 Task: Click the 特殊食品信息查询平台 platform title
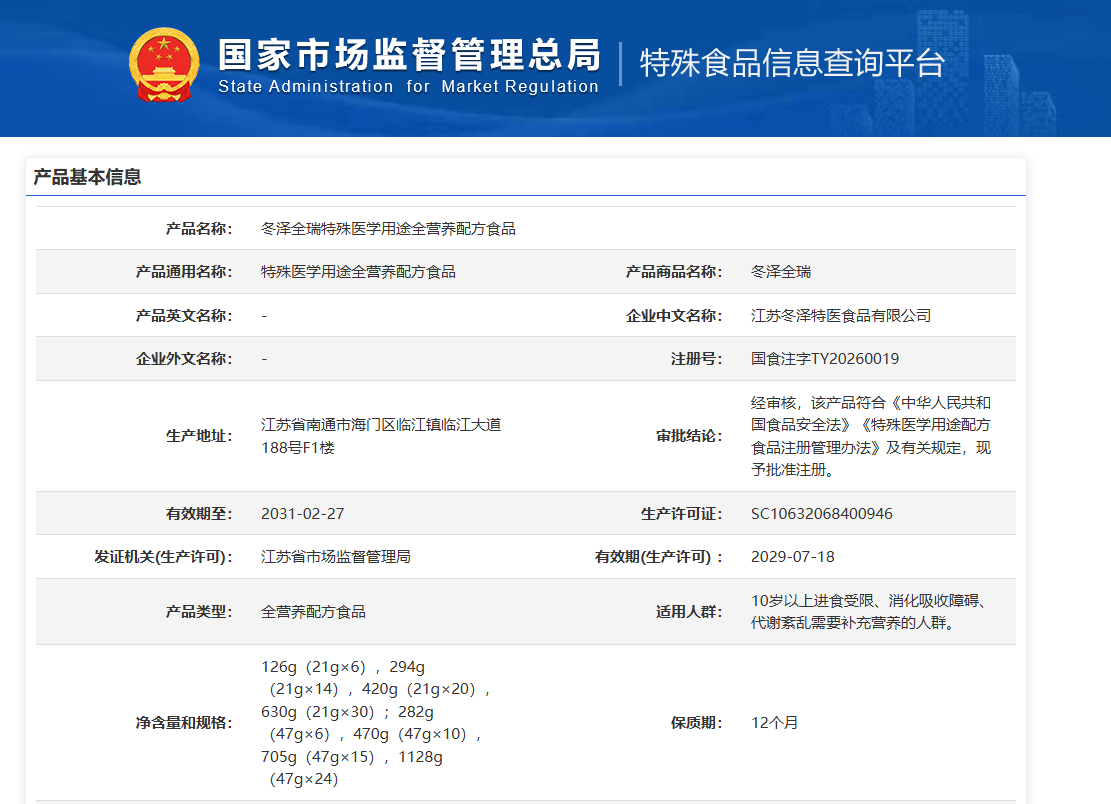[792, 63]
